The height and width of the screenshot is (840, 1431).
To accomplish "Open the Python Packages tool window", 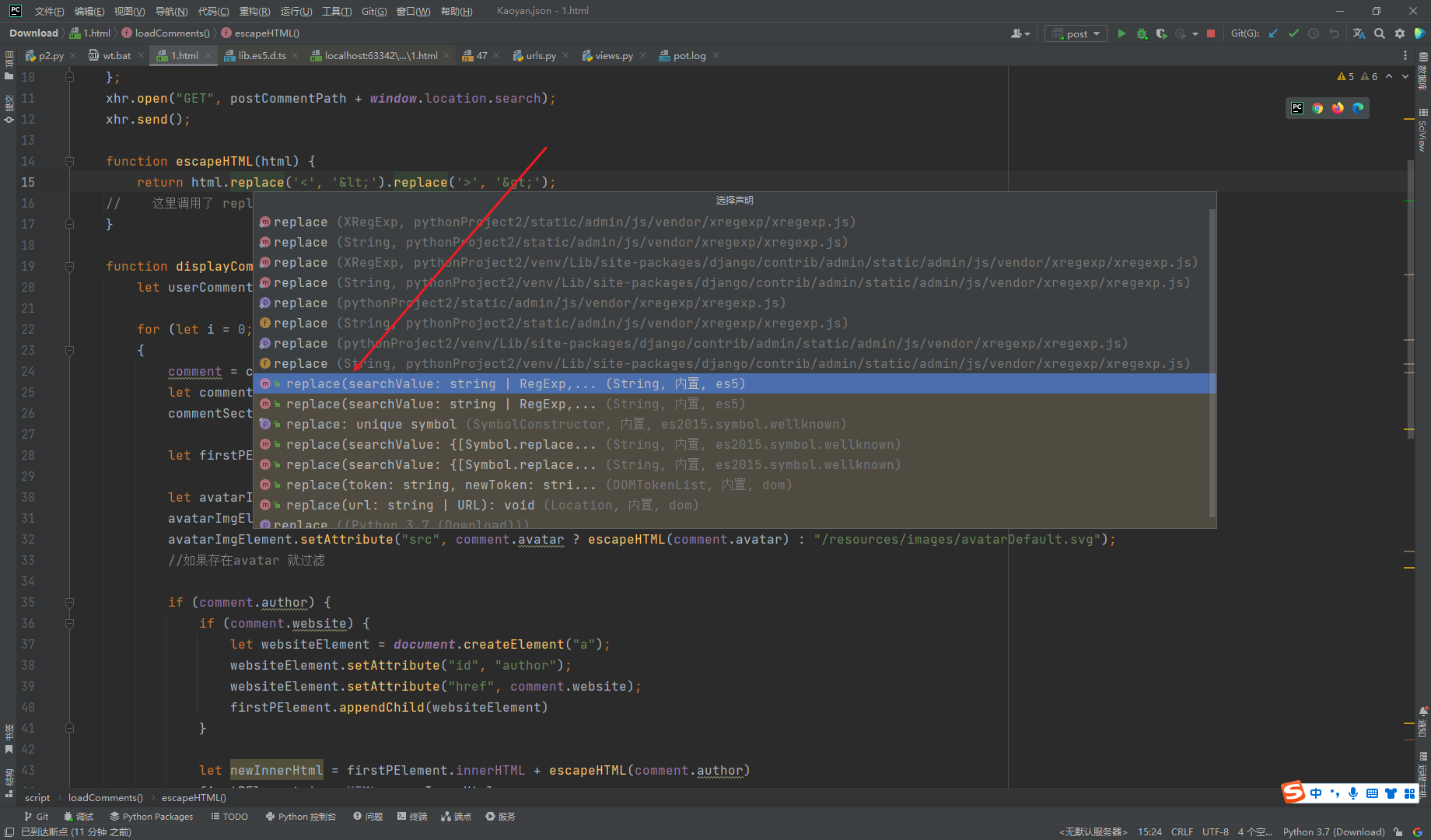I will (x=151, y=816).
